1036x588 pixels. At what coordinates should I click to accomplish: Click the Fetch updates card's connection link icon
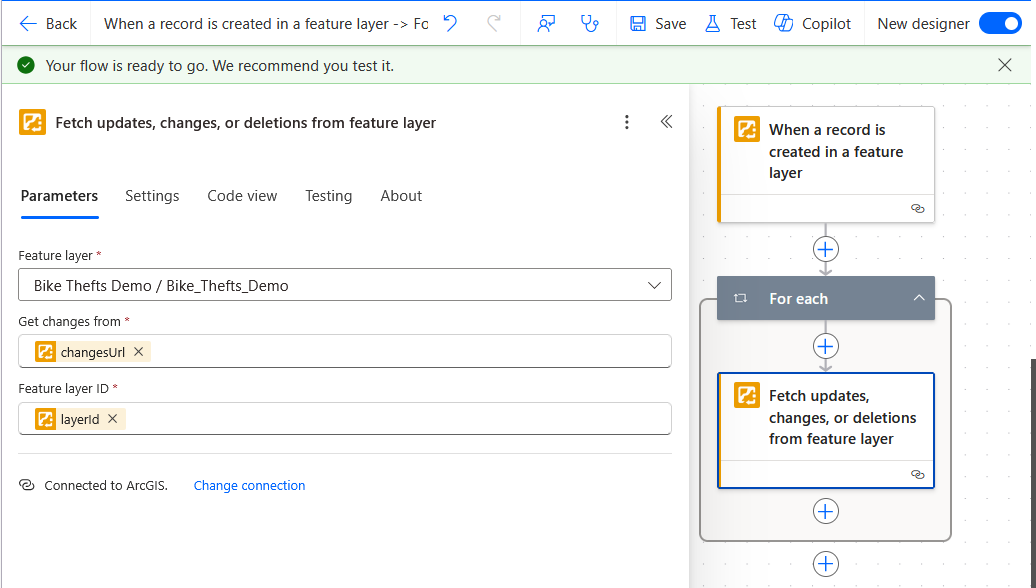[x=918, y=474]
